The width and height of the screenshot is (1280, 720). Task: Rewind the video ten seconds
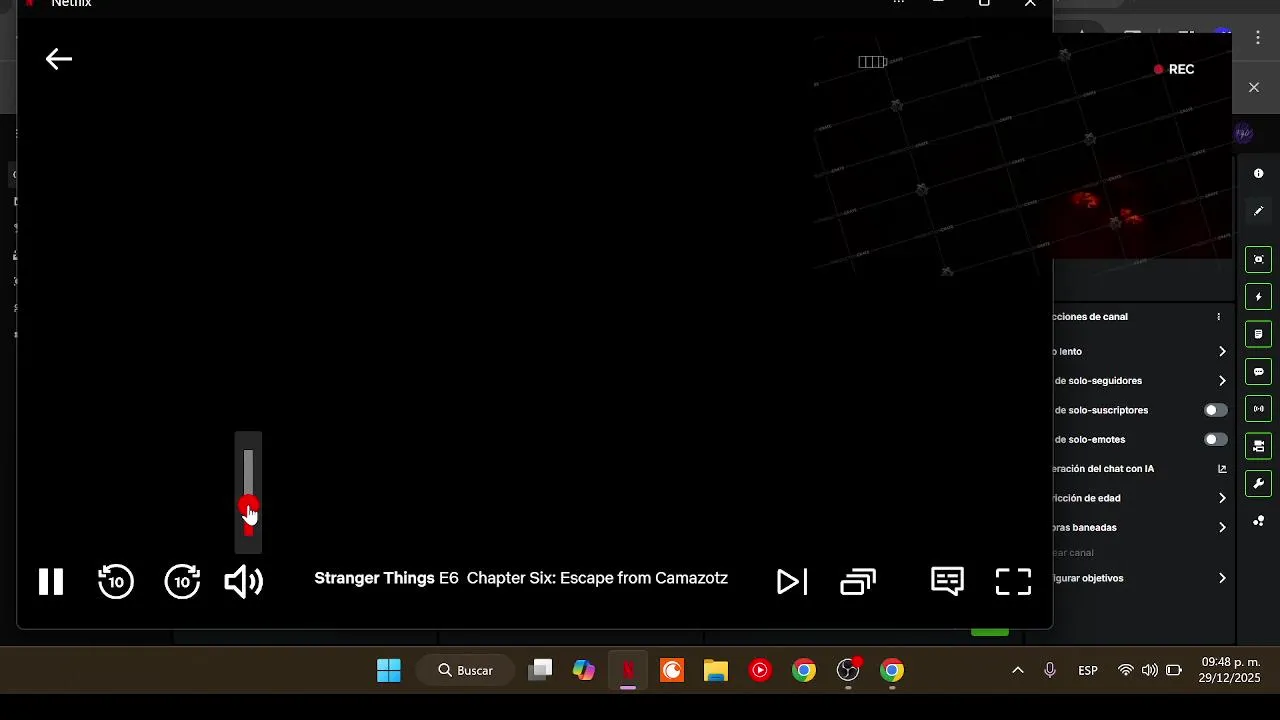[116, 581]
